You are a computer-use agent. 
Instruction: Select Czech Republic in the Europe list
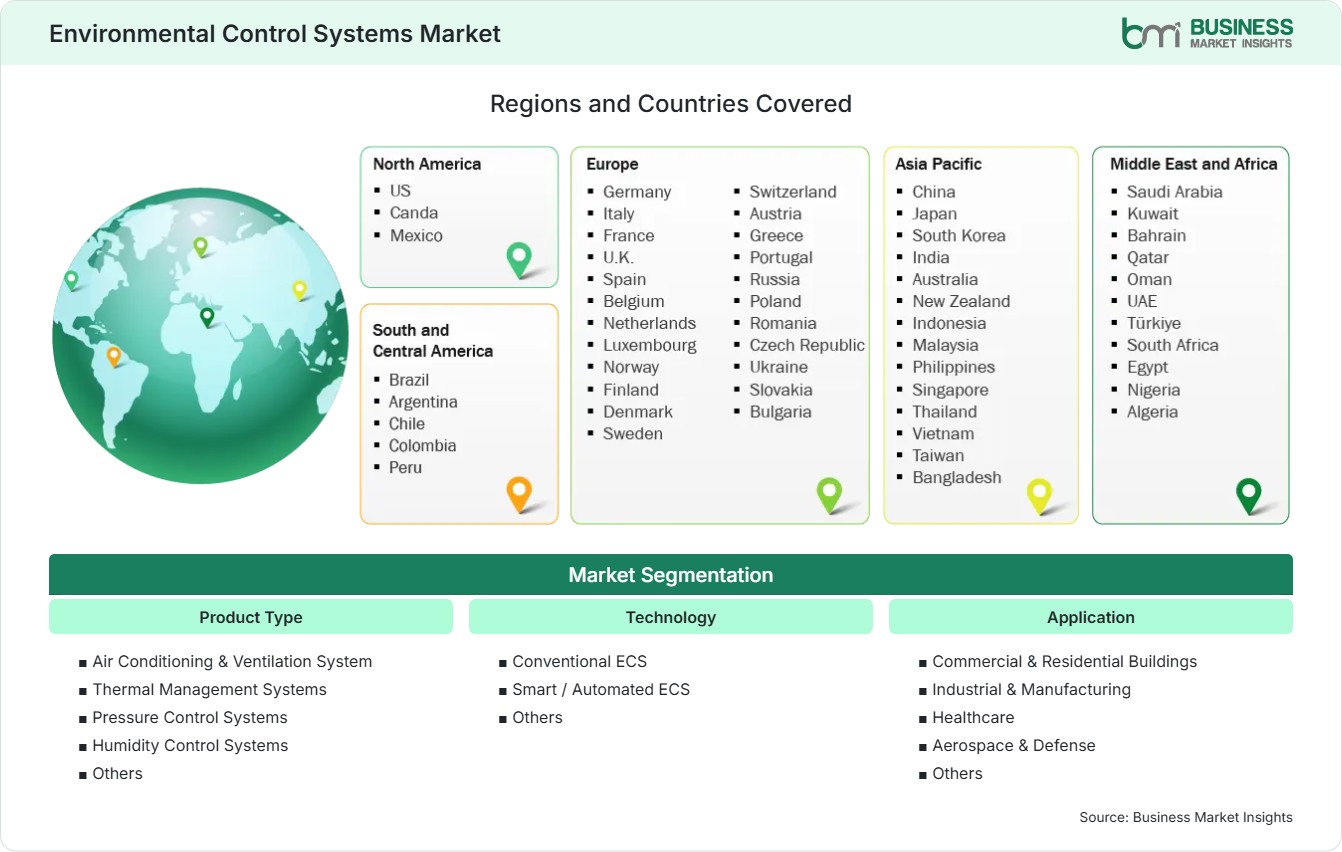coord(807,345)
